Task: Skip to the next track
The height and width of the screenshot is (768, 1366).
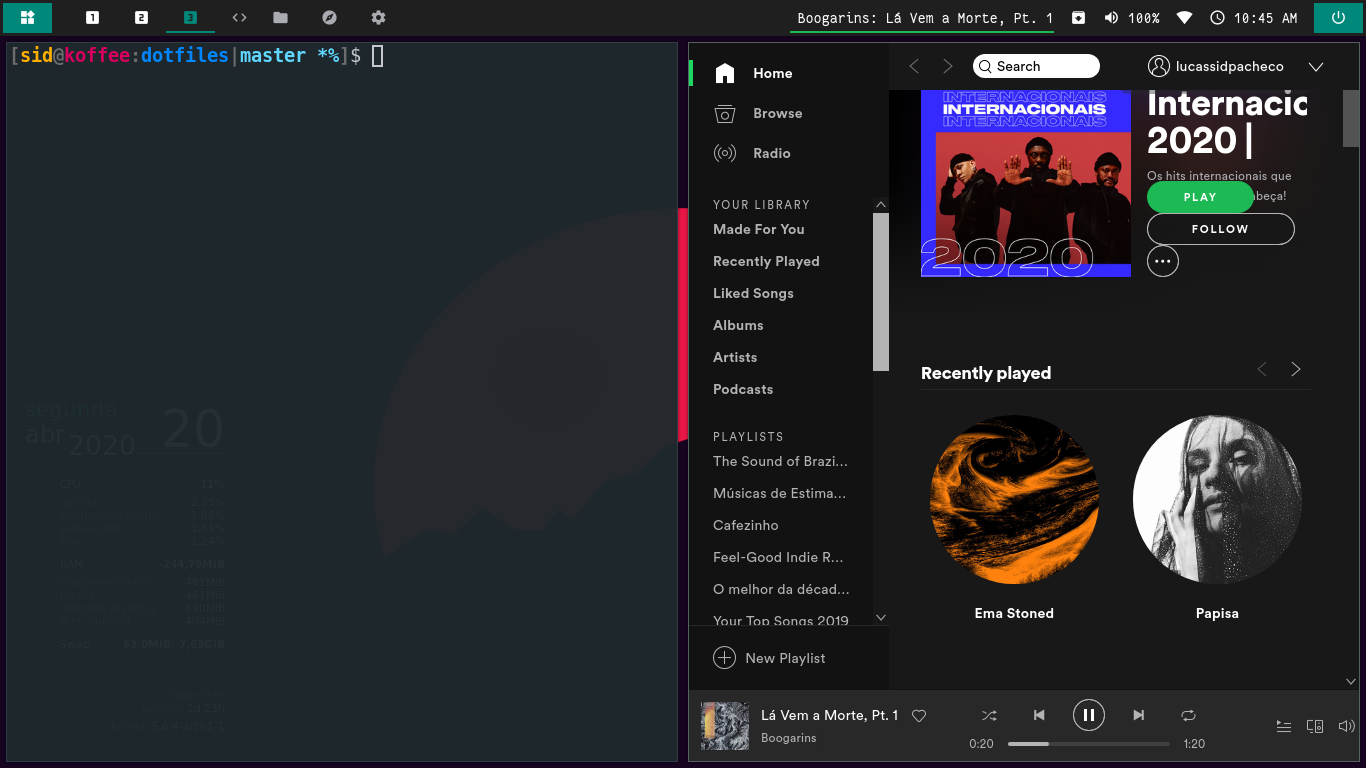Action: pyautogui.click(x=1138, y=715)
